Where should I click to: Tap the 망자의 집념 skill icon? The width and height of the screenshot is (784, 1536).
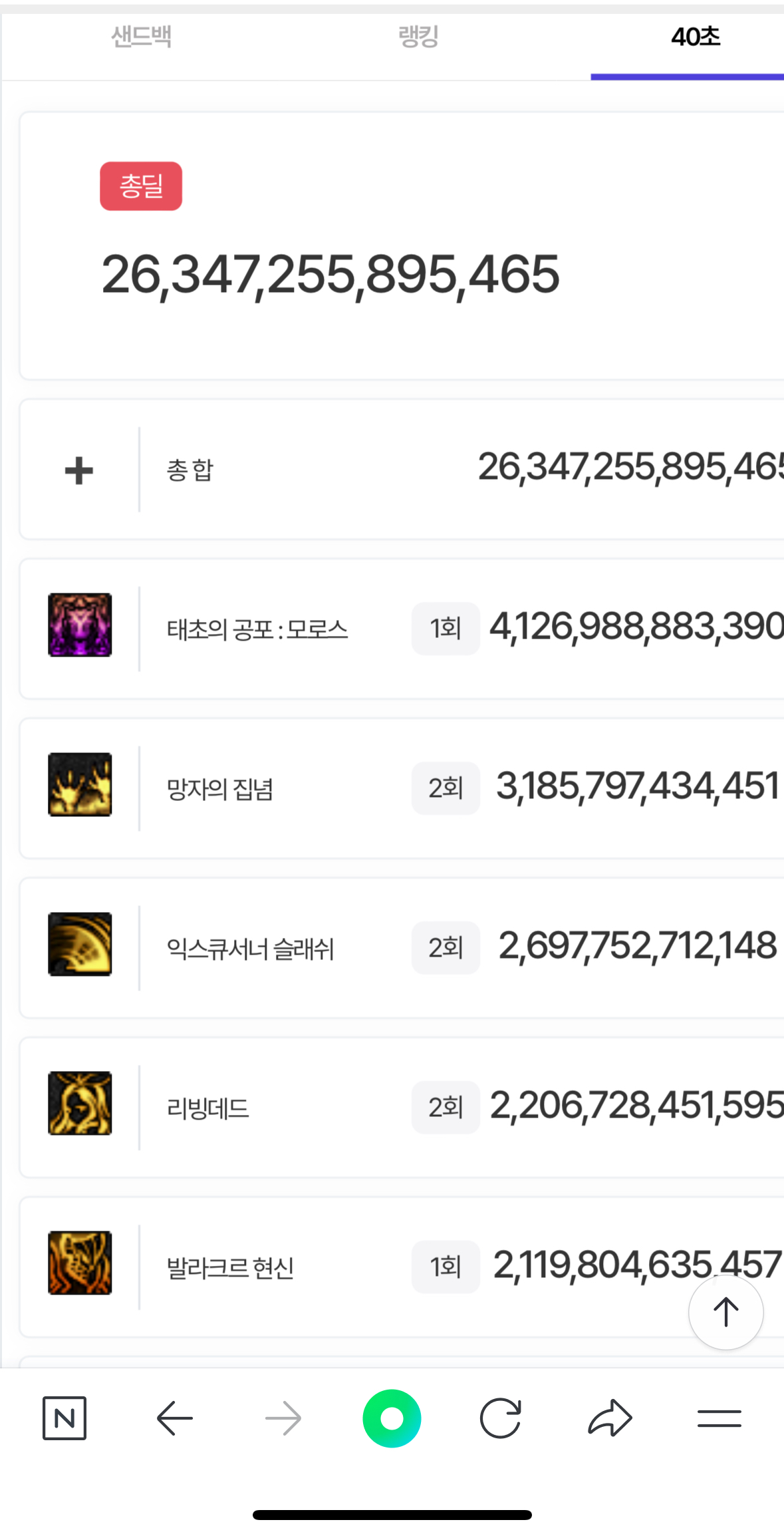point(80,784)
